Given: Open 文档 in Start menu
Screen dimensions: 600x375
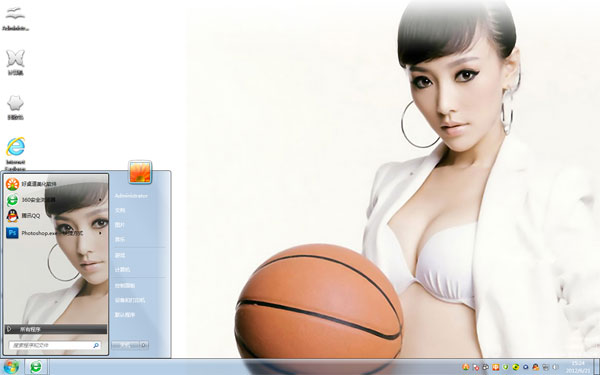Looking at the screenshot, I should 120,210.
